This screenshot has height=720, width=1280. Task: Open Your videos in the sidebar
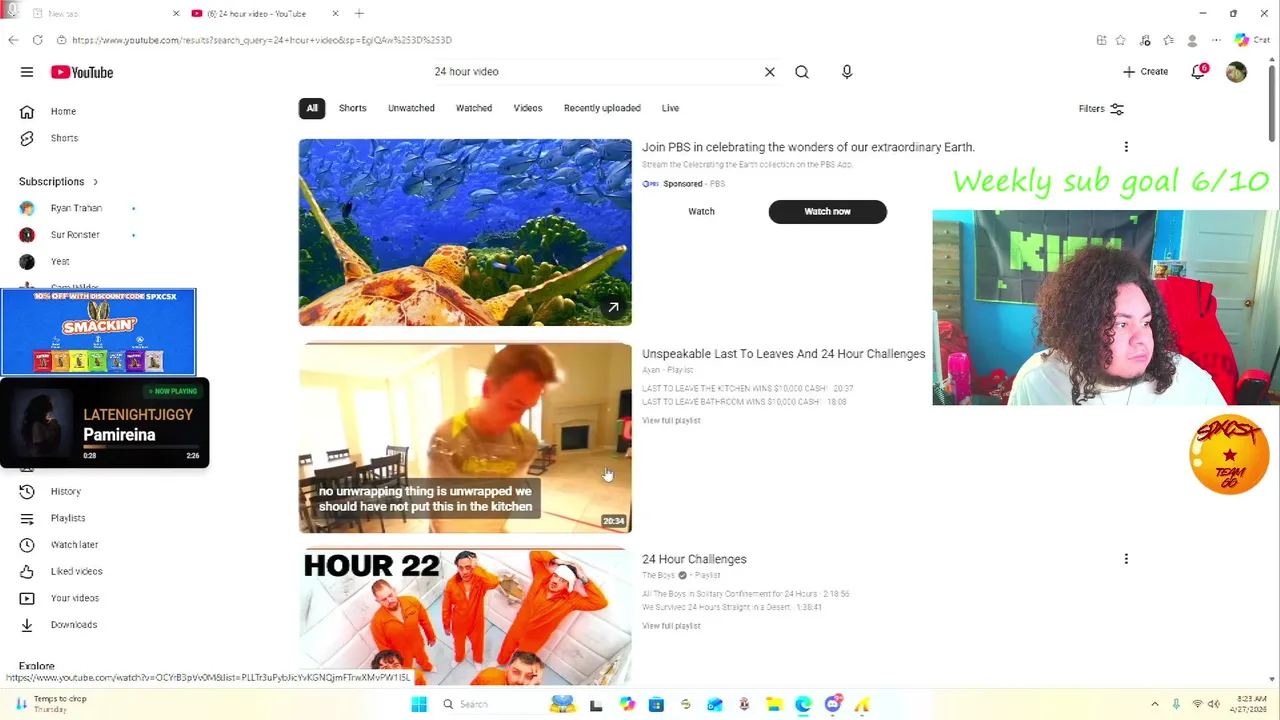click(x=74, y=598)
